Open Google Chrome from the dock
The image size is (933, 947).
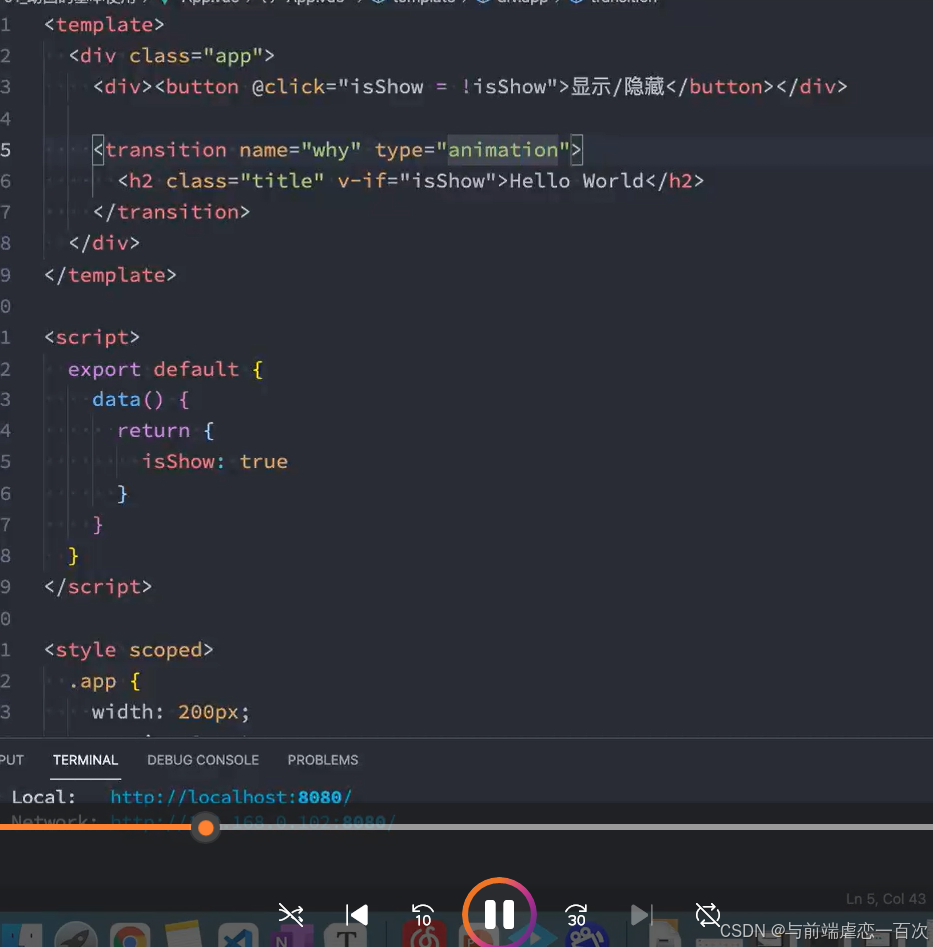click(129, 935)
